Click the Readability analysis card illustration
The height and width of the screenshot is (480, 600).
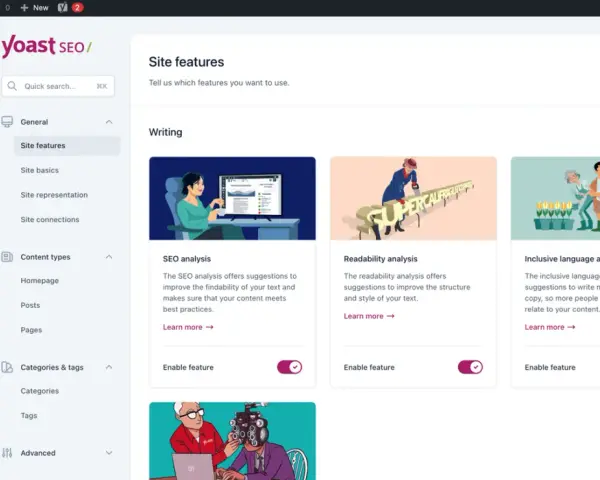[413, 198]
